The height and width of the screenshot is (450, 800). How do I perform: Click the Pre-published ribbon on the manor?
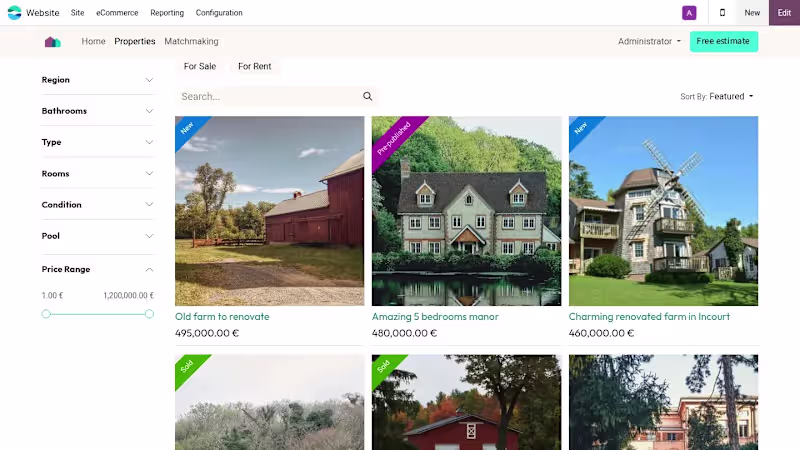(394, 138)
